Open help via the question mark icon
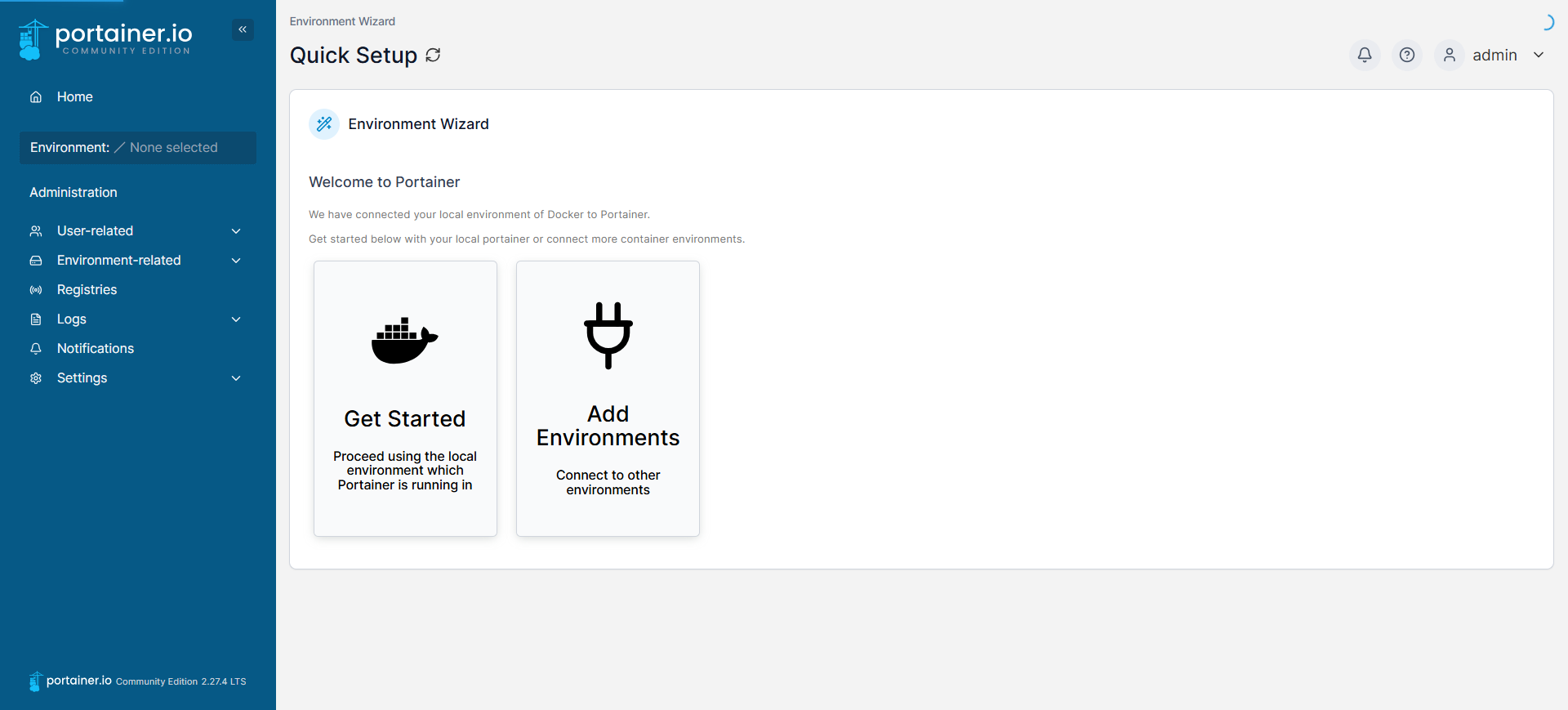The width and height of the screenshot is (1568, 710). pos(1407,55)
